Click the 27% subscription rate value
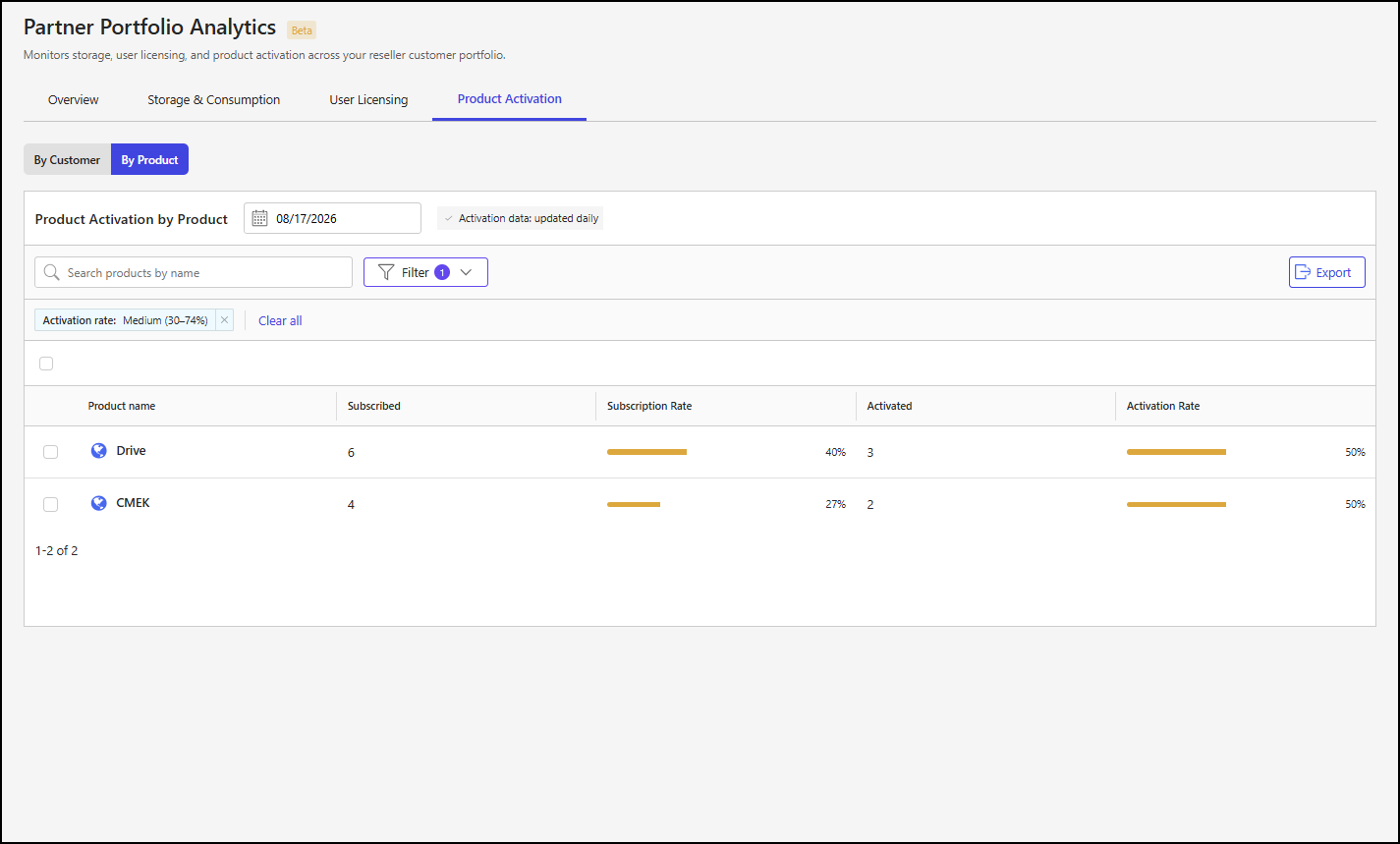The width and height of the screenshot is (1400, 844). (835, 504)
